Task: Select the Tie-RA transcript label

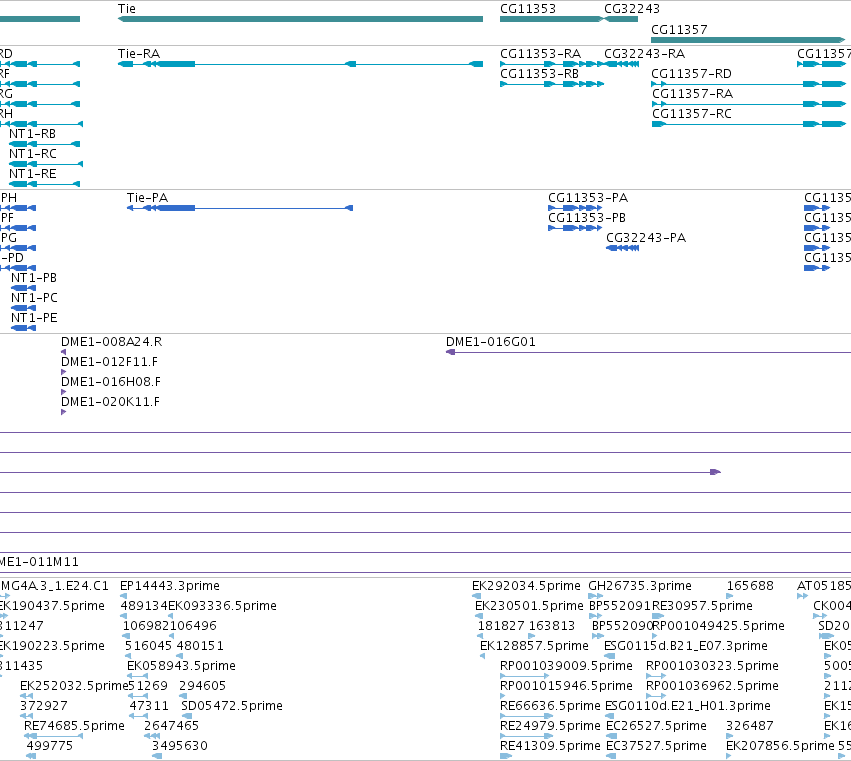Action: pyautogui.click(x=139, y=54)
